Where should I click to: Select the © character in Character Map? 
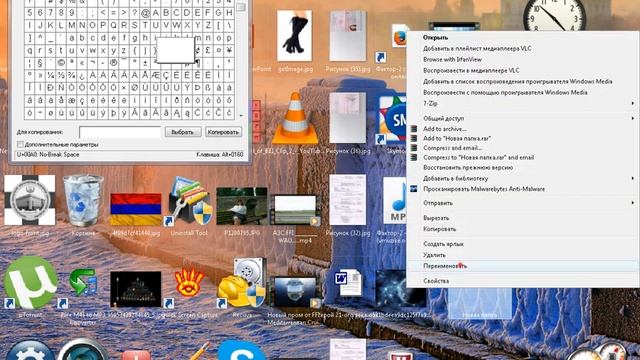pos(61,63)
